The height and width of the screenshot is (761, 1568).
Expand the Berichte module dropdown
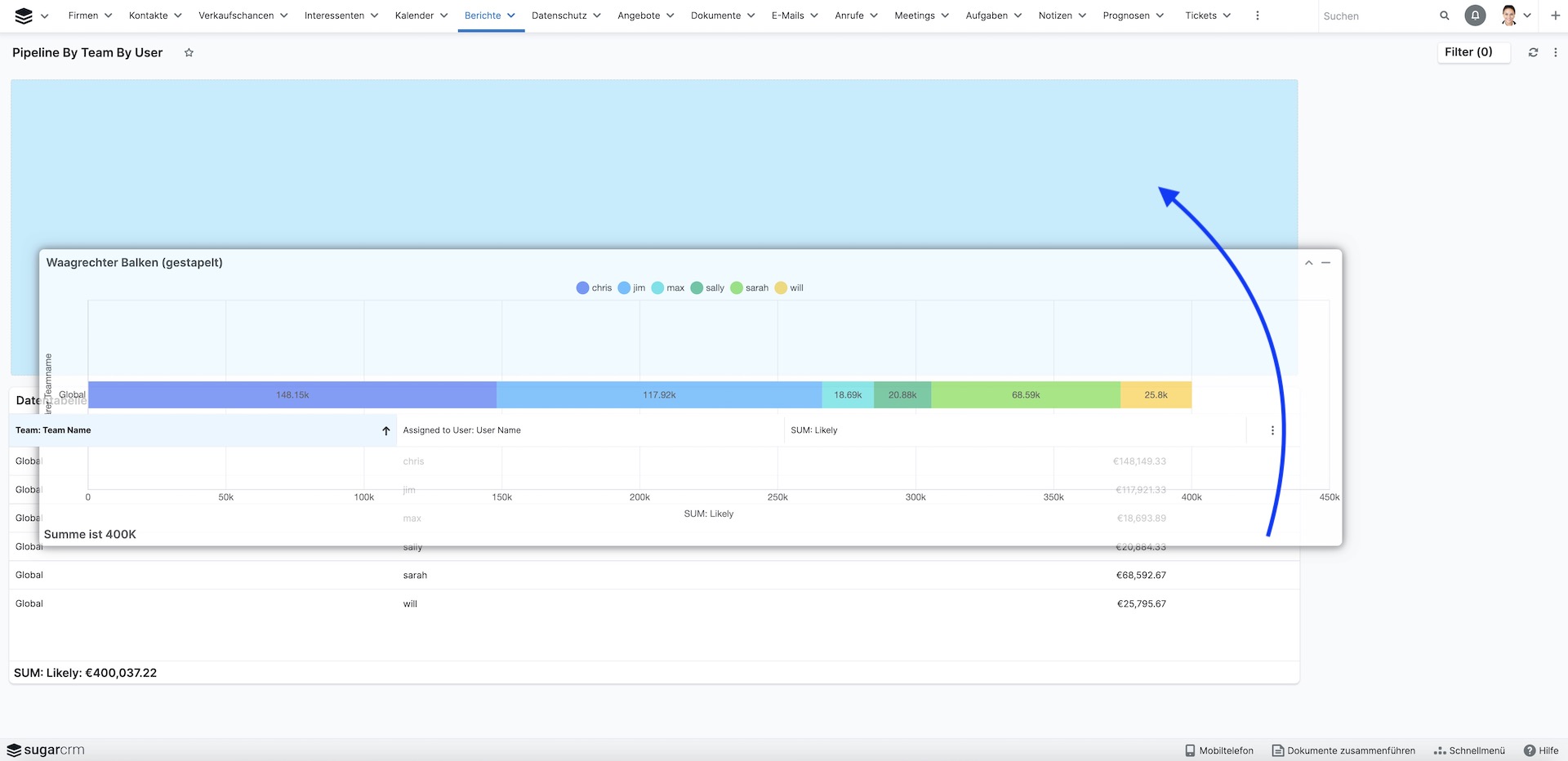coord(511,16)
